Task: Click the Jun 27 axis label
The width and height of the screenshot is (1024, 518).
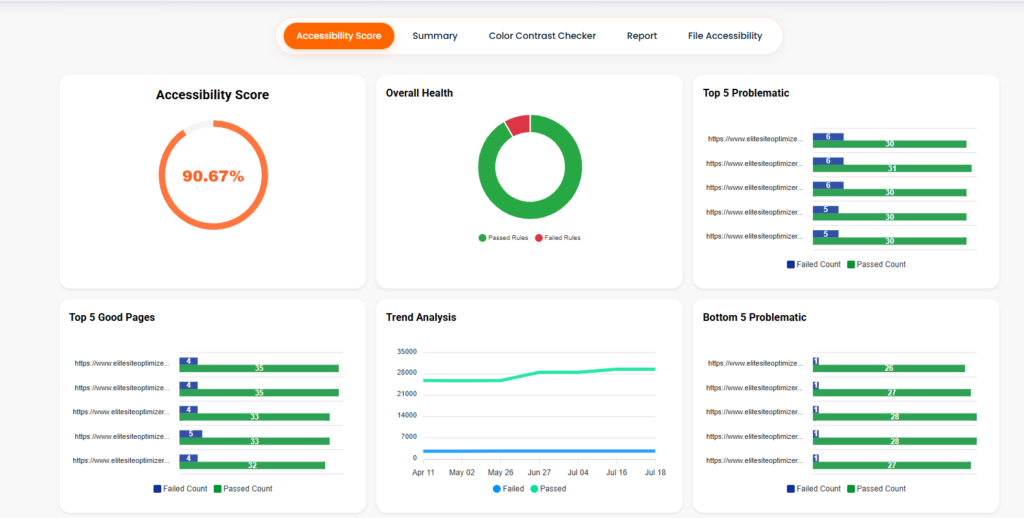Action: pos(539,472)
